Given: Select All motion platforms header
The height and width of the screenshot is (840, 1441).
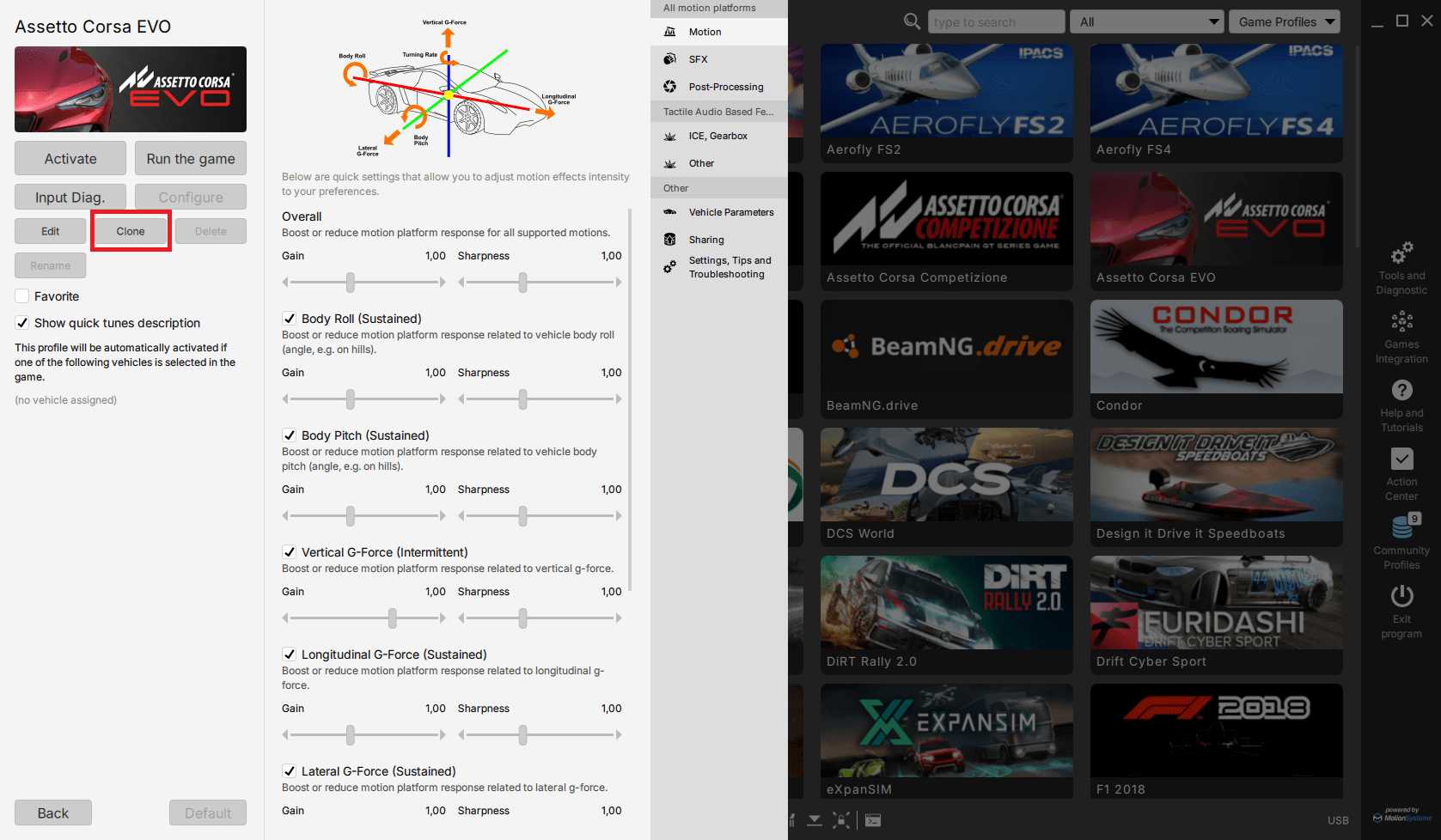Looking at the screenshot, I should tap(719, 9).
